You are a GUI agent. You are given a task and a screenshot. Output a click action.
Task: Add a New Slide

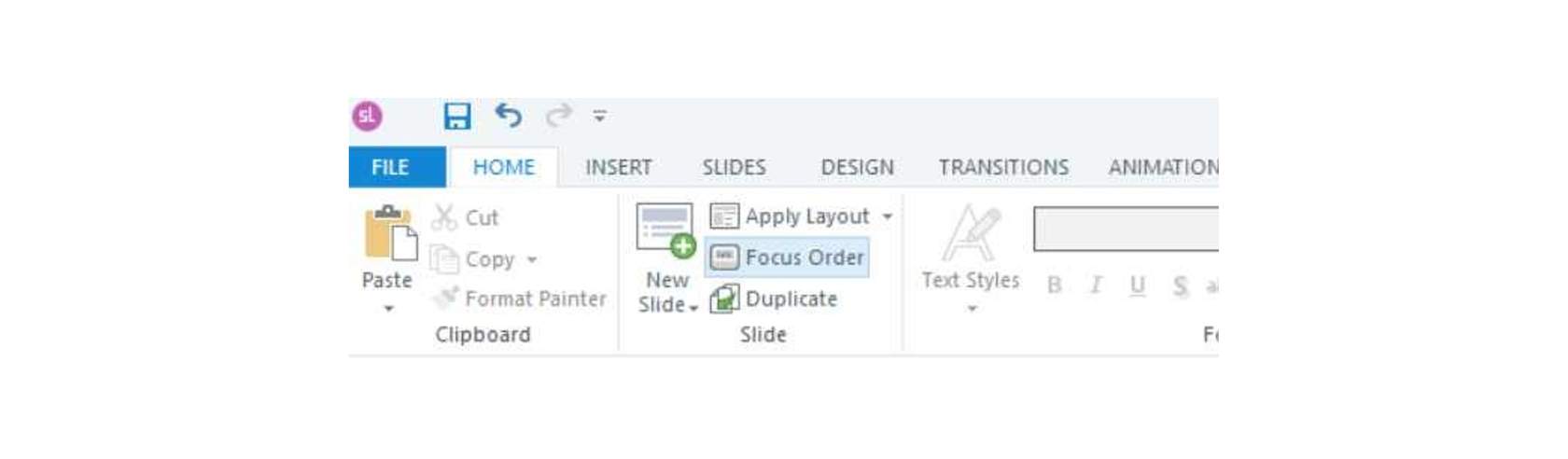click(x=666, y=259)
